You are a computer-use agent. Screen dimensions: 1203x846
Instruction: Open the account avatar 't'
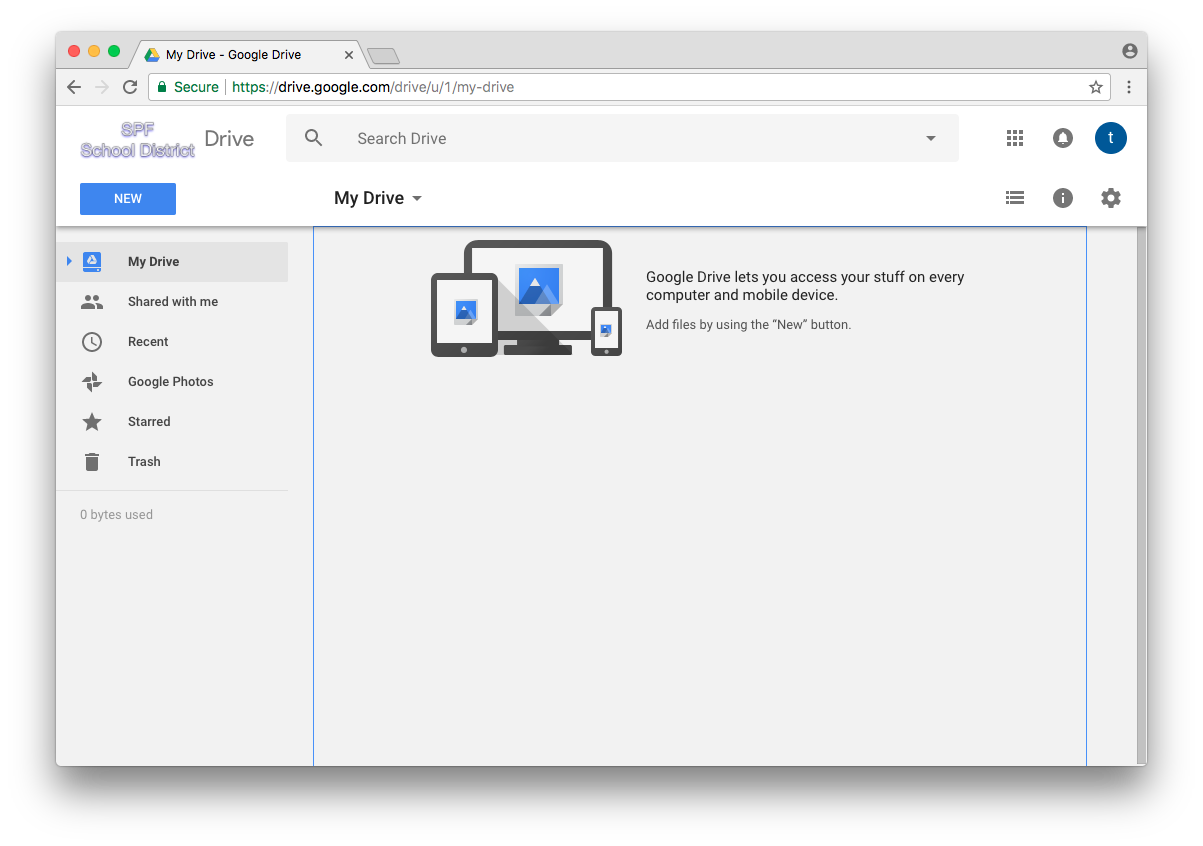1111,138
